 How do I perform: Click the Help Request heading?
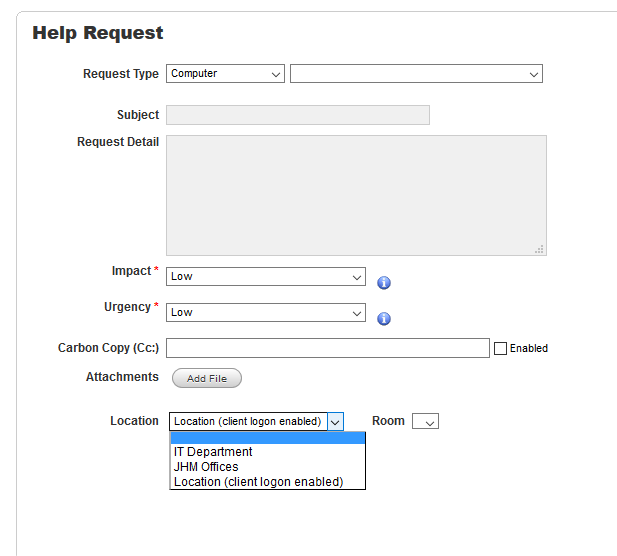click(x=98, y=33)
